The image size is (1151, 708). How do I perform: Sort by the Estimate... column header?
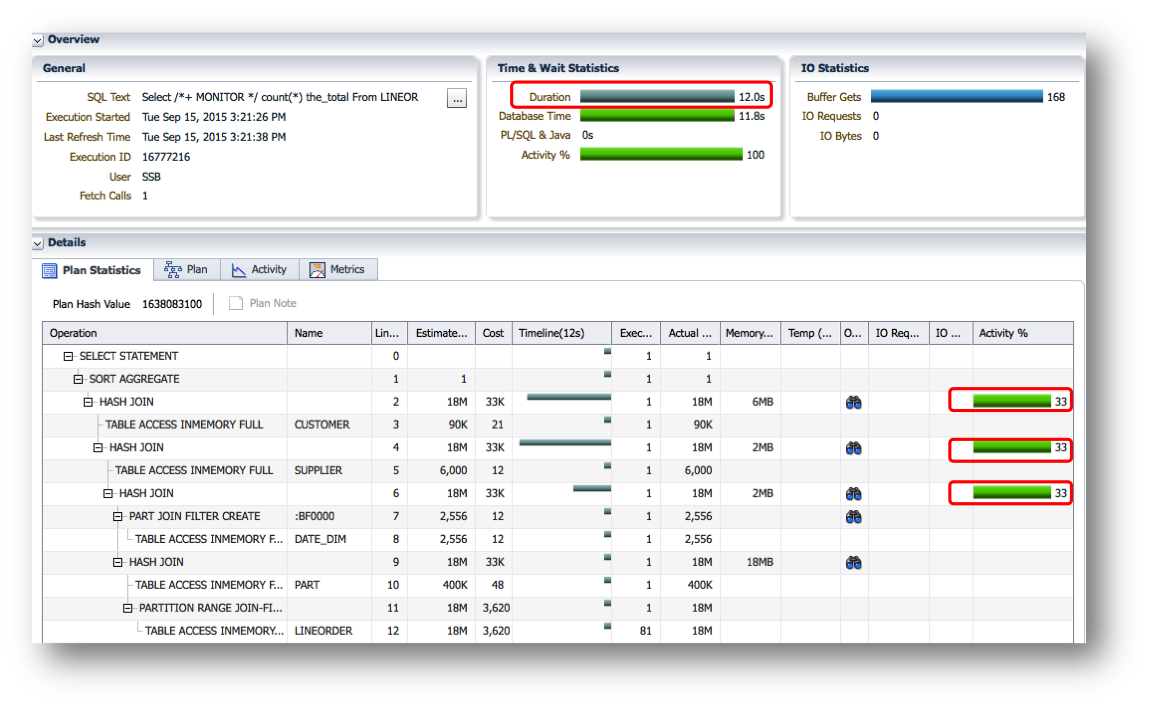441,333
